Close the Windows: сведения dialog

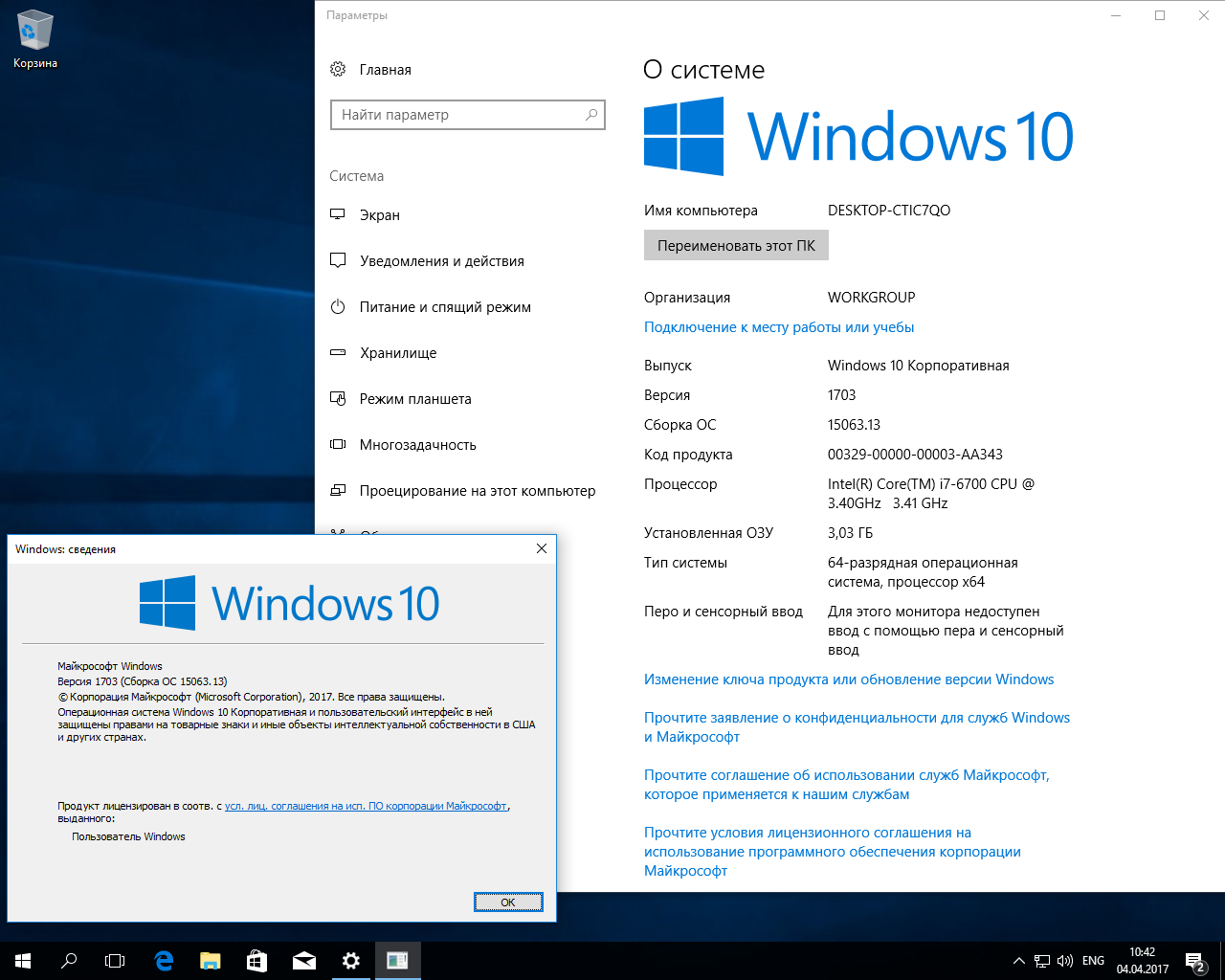click(x=541, y=548)
